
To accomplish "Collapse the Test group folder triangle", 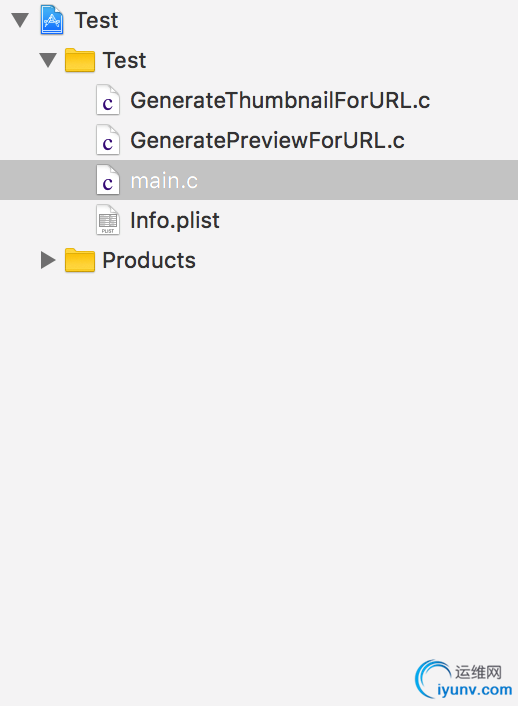I will click(48, 60).
